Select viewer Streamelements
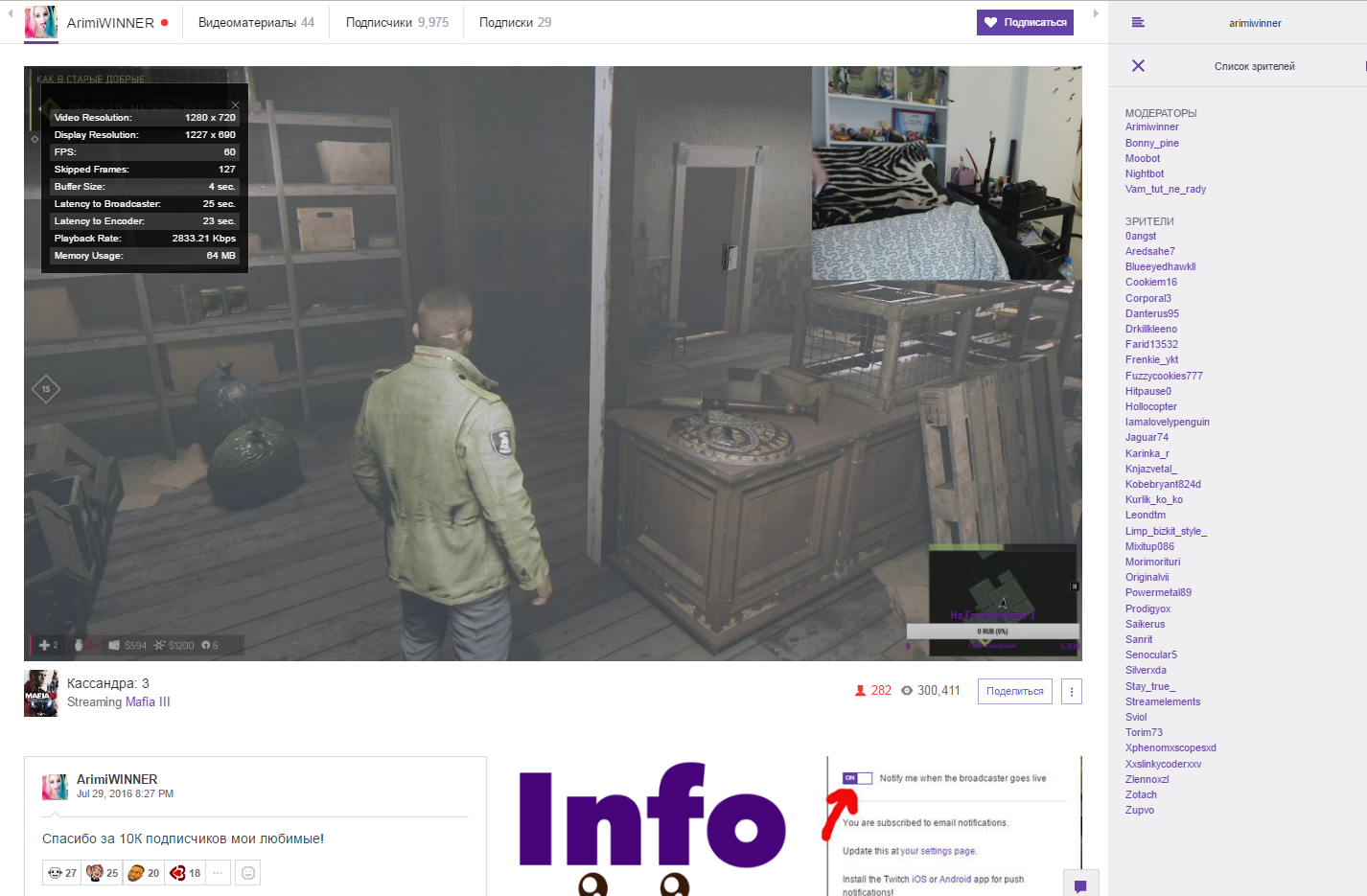 [x=1163, y=701]
